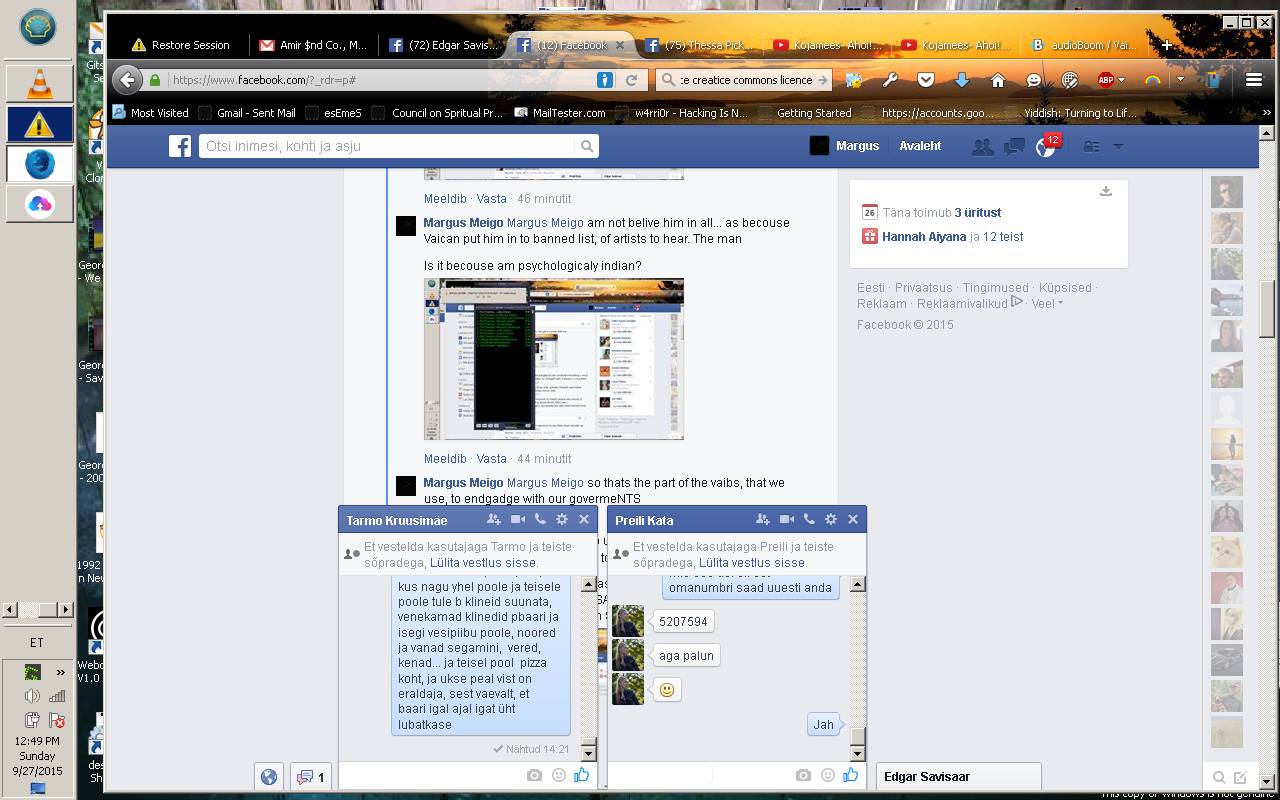Open Firefox hamburger menu

tap(1253, 80)
